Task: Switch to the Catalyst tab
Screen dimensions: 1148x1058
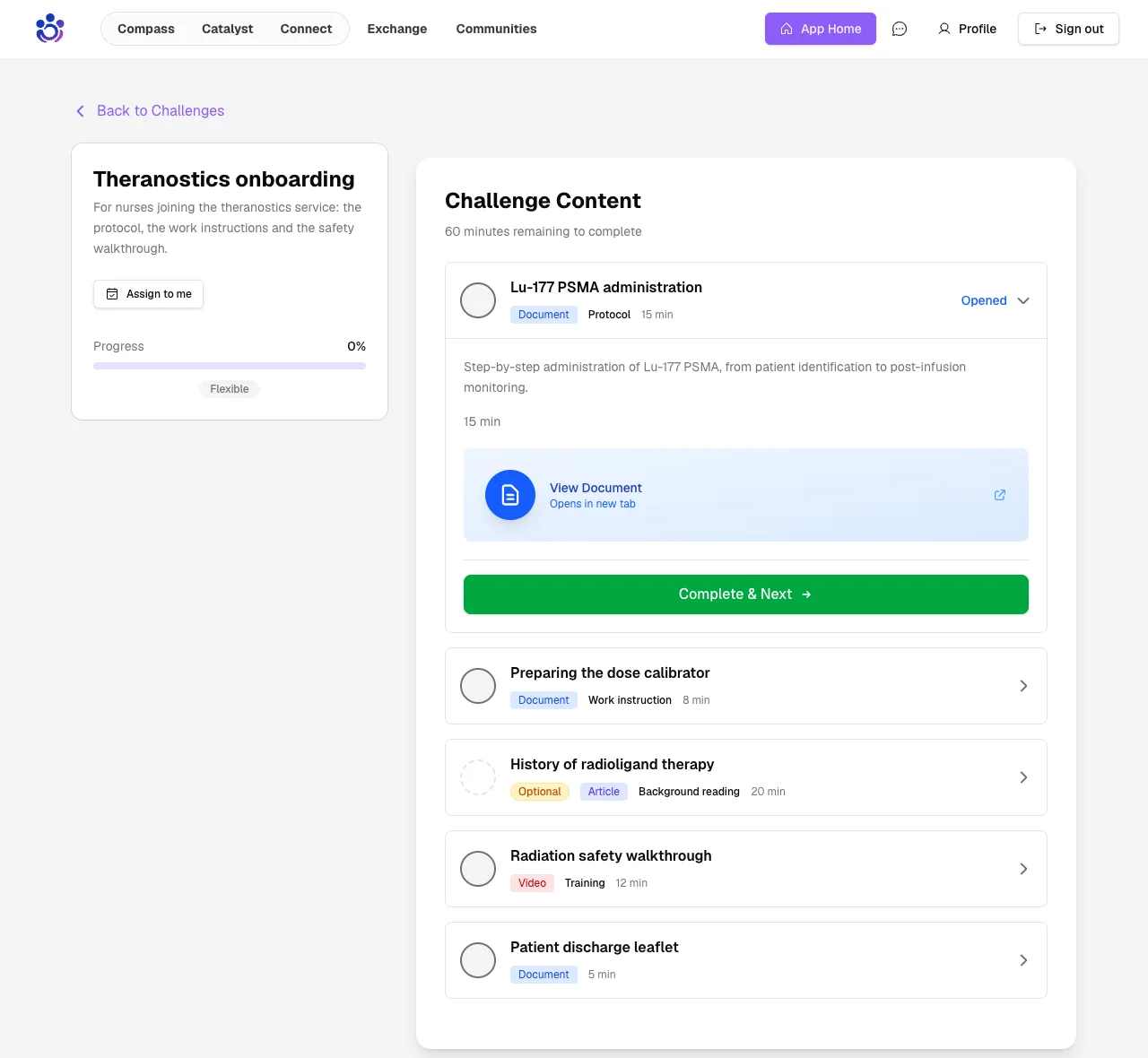Action: click(227, 29)
